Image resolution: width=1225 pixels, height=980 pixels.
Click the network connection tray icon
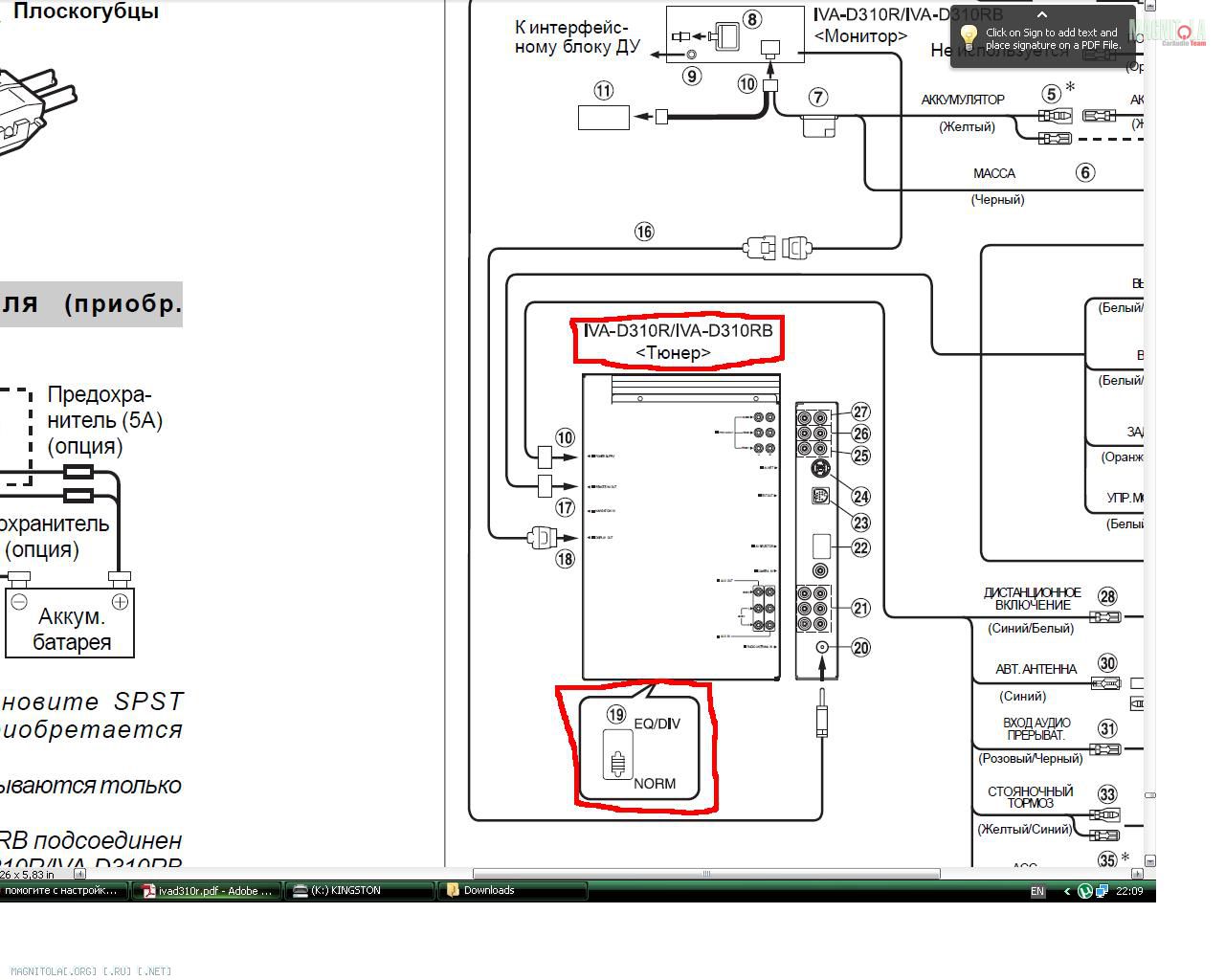click(1102, 891)
